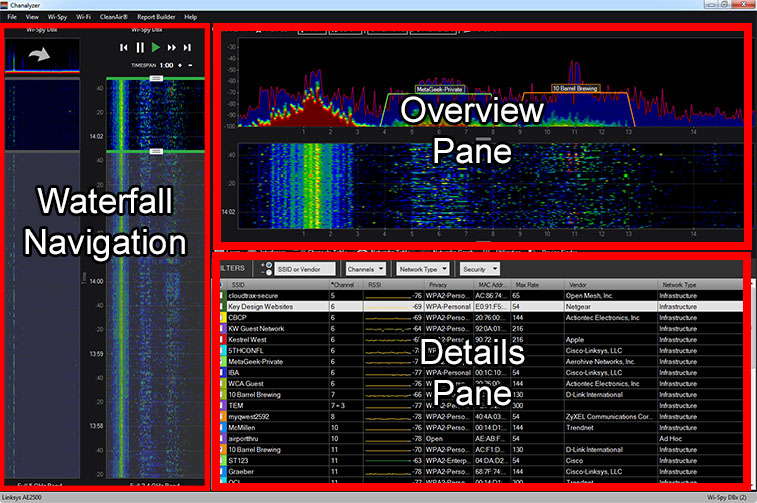Decrease the timespan with the minus icon
This screenshot has width=757, height=503.
point(190,65)
